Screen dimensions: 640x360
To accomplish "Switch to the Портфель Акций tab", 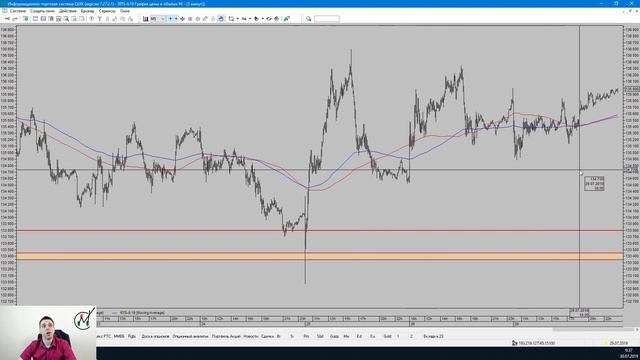I will point(226,336).
